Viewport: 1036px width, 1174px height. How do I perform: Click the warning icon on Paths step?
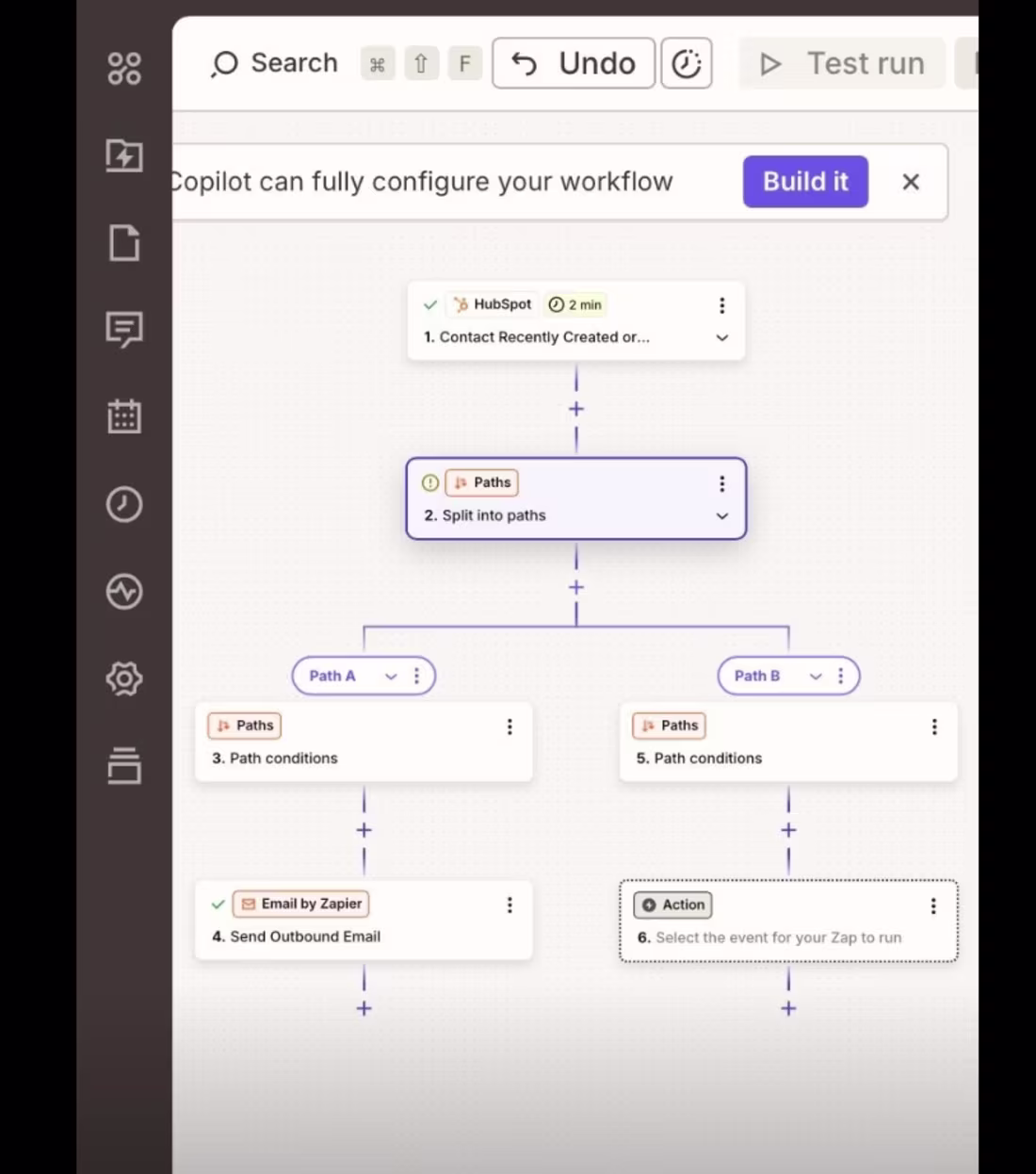430,482
